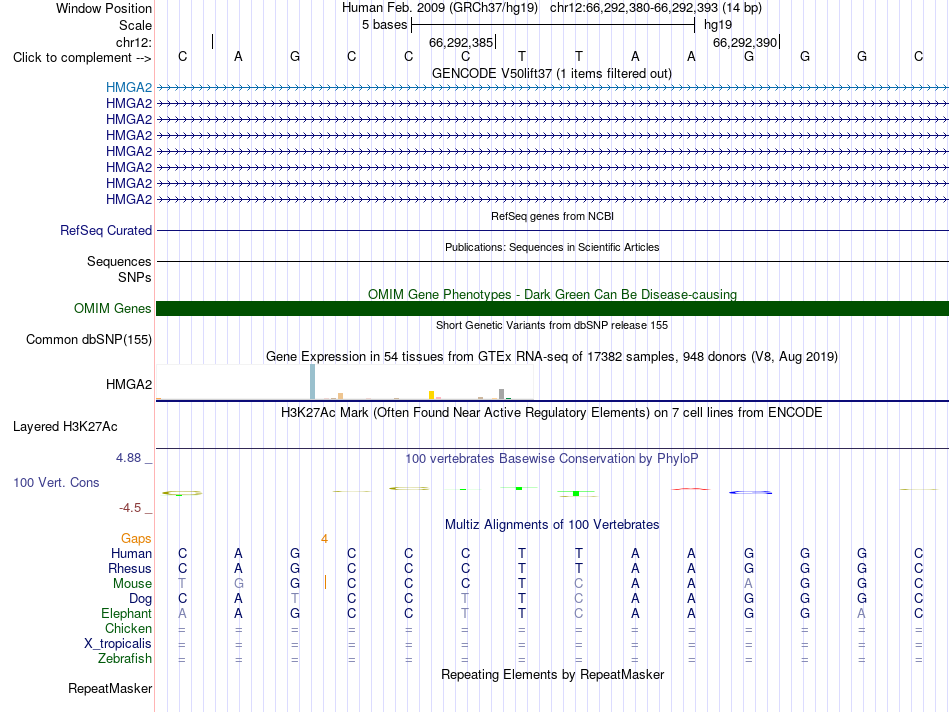Open 'Multiz Alignments of 100 Vertebrates' title
The image size is (950, 712).
pos(552,525)
